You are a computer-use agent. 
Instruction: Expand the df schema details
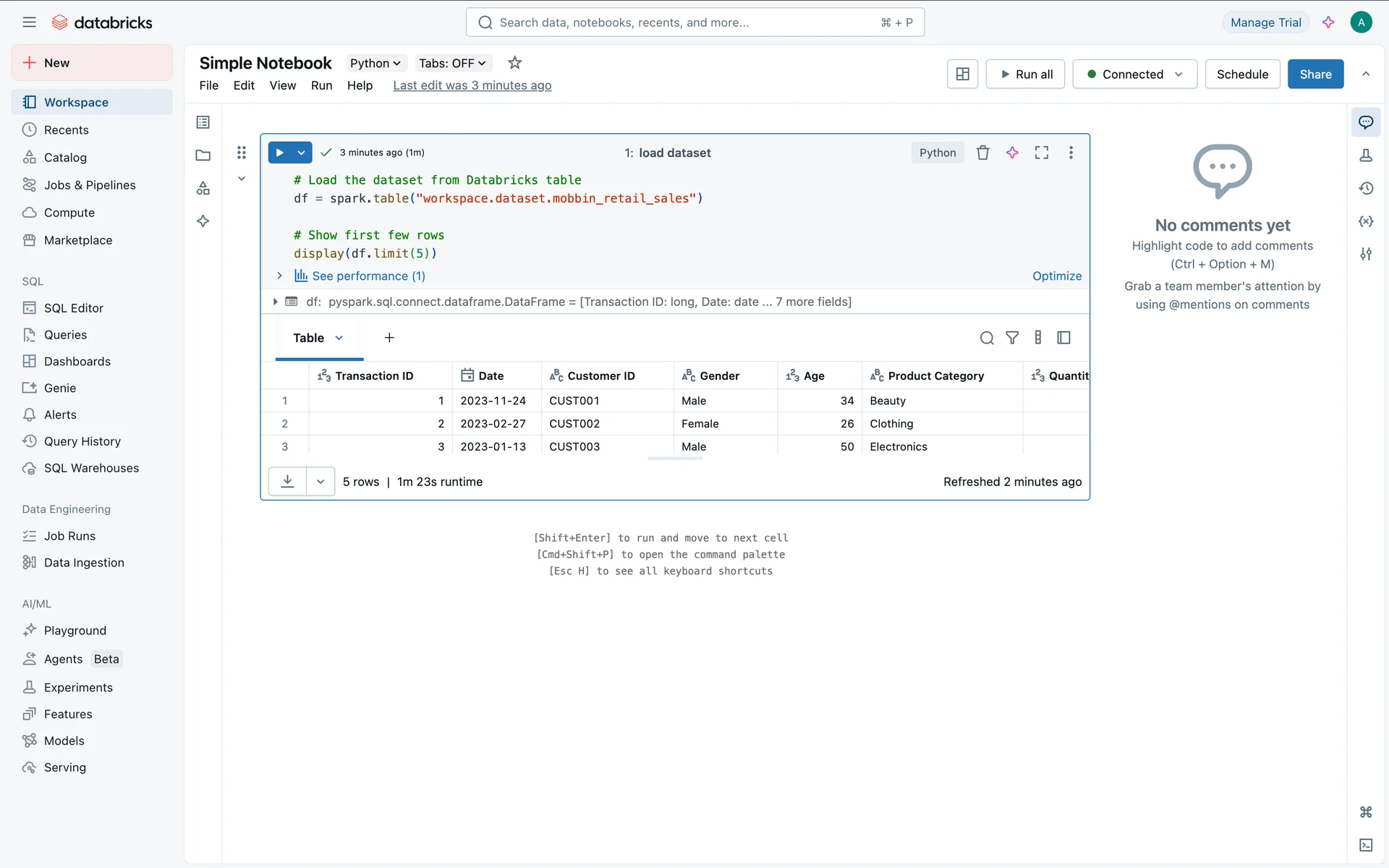tap(275, 302)
